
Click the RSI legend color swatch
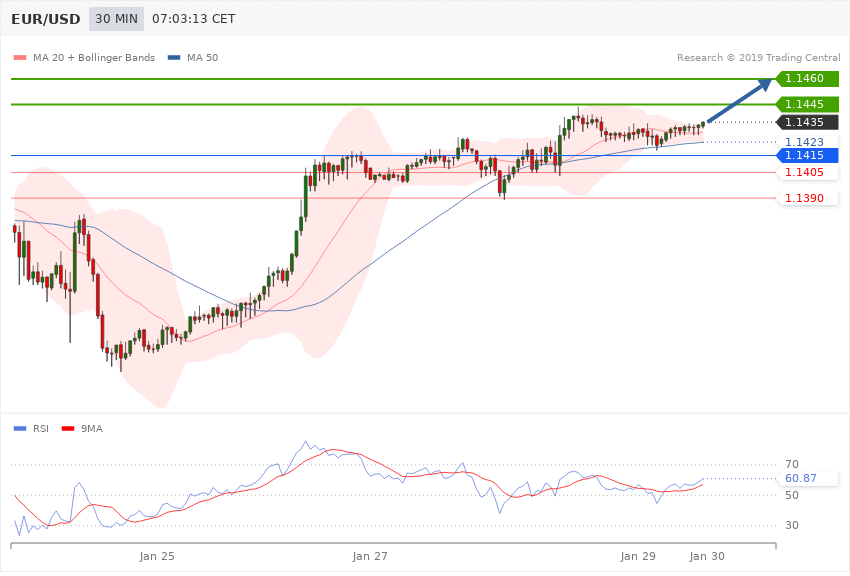(x=20, y=429)
